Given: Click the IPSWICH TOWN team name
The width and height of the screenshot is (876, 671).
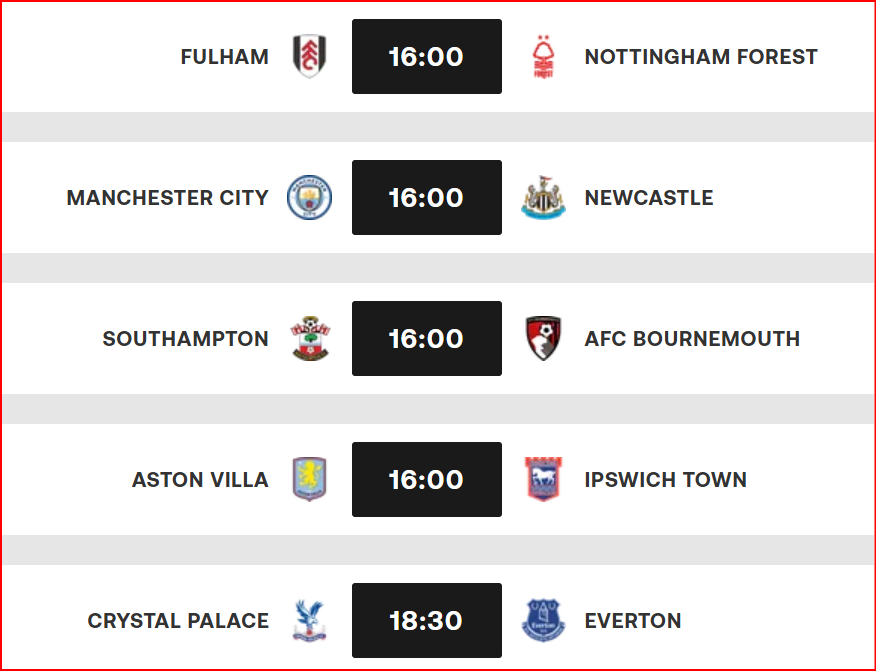Looking at the screenshot, I should (666, 479).
